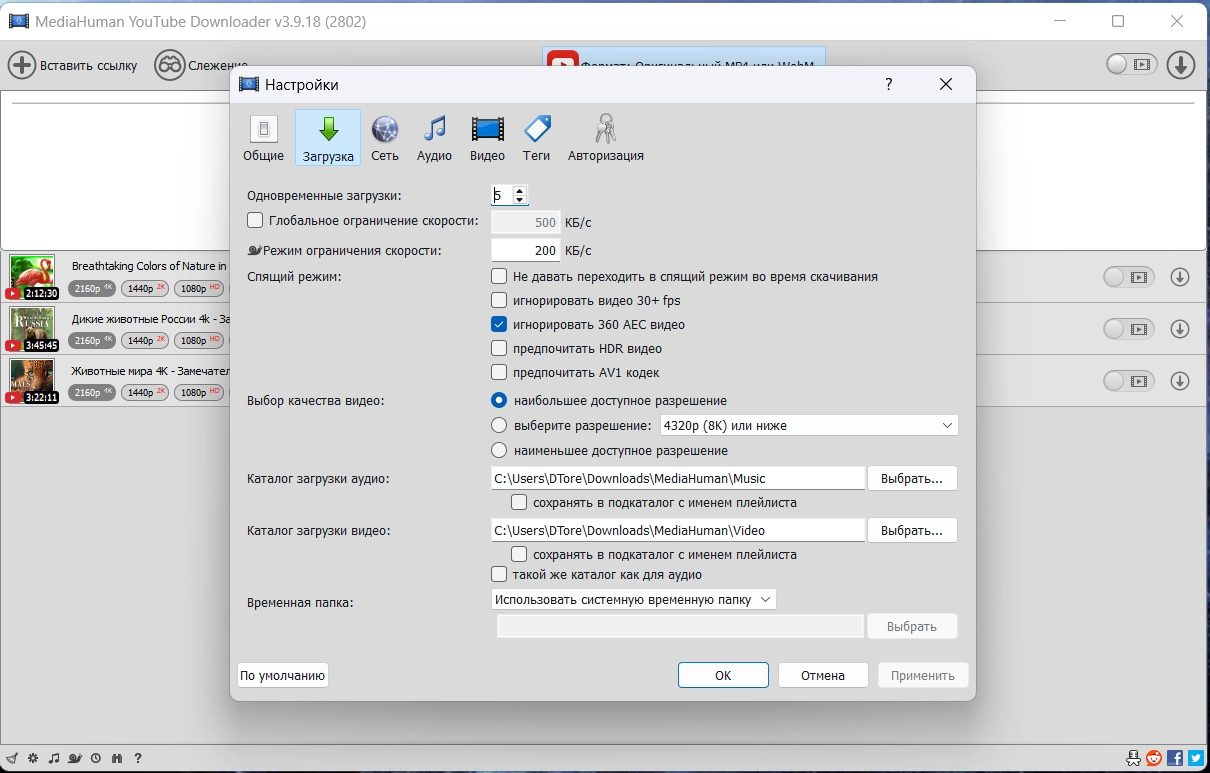Screen dimensions: 1210x773
Task: Open the Авторизация tab with keys icon
Action: (605, 138)
